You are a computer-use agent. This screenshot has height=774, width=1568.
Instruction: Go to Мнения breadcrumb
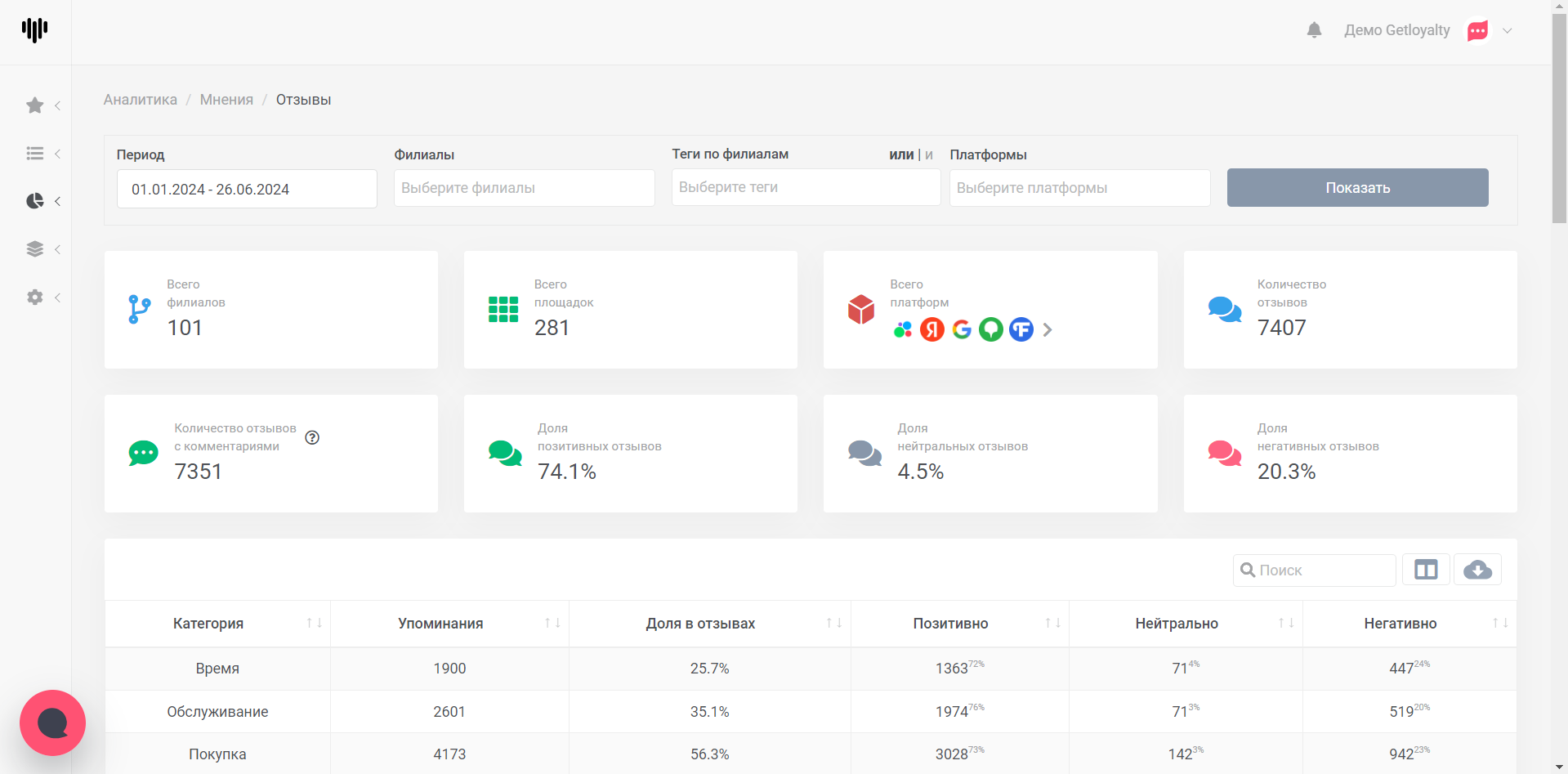[226, 100]
